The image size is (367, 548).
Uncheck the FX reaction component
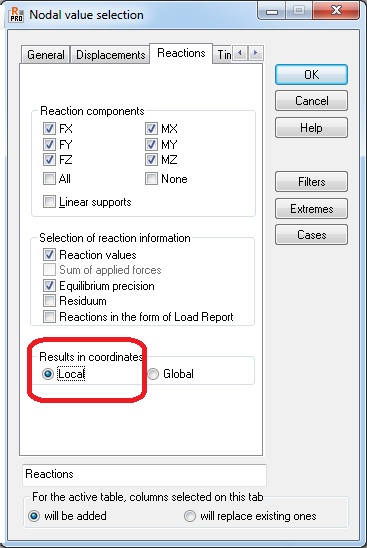pos(49,129)
